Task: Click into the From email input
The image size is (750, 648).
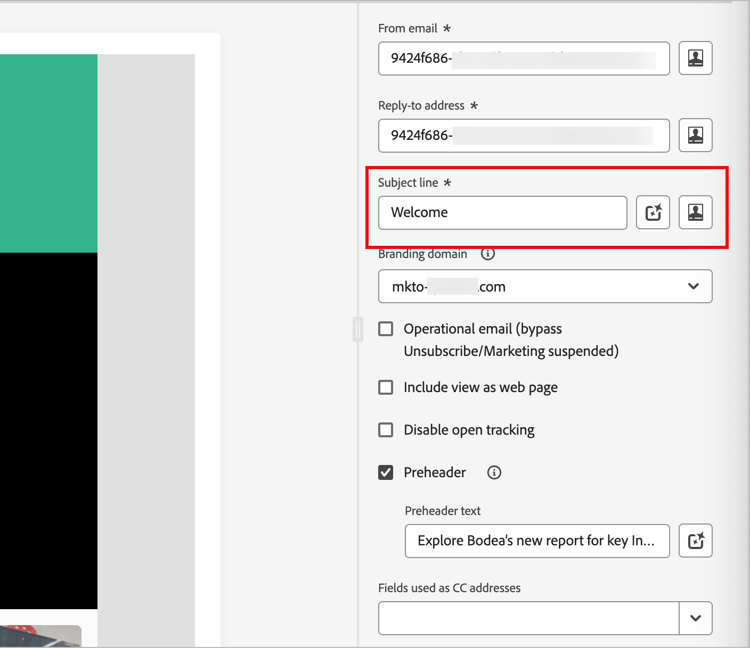Action: [x=524, y=58]
